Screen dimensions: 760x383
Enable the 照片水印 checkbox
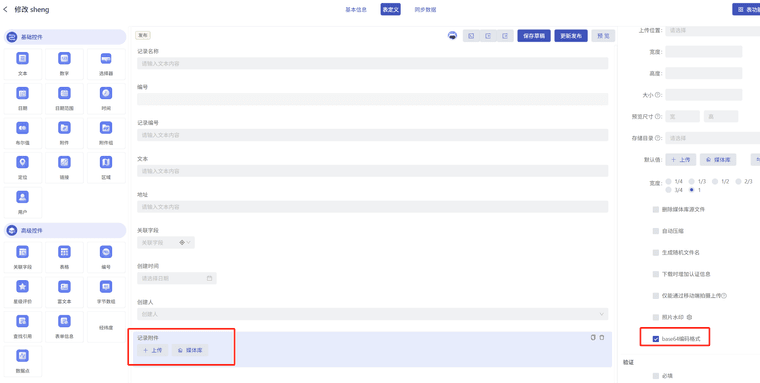pos(656,317)
